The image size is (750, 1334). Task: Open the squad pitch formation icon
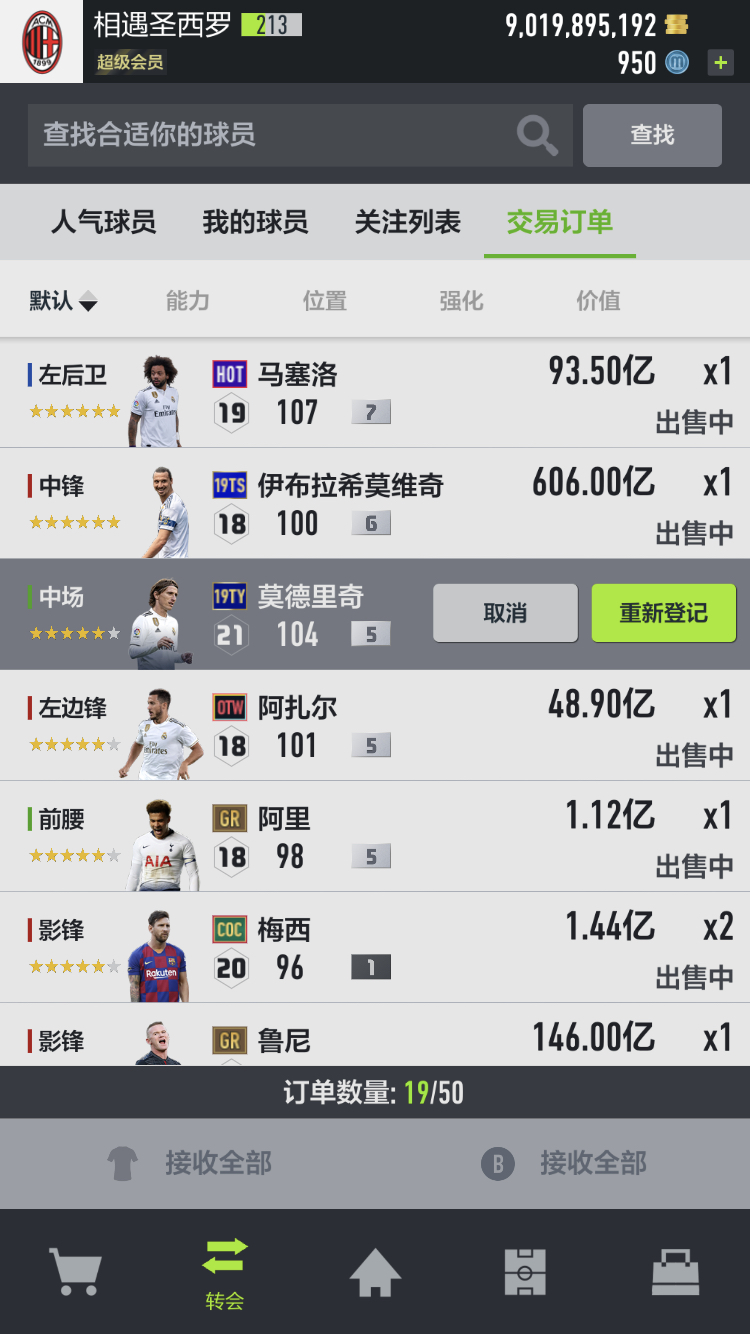pyautogui.click(x=525, y=1273)
